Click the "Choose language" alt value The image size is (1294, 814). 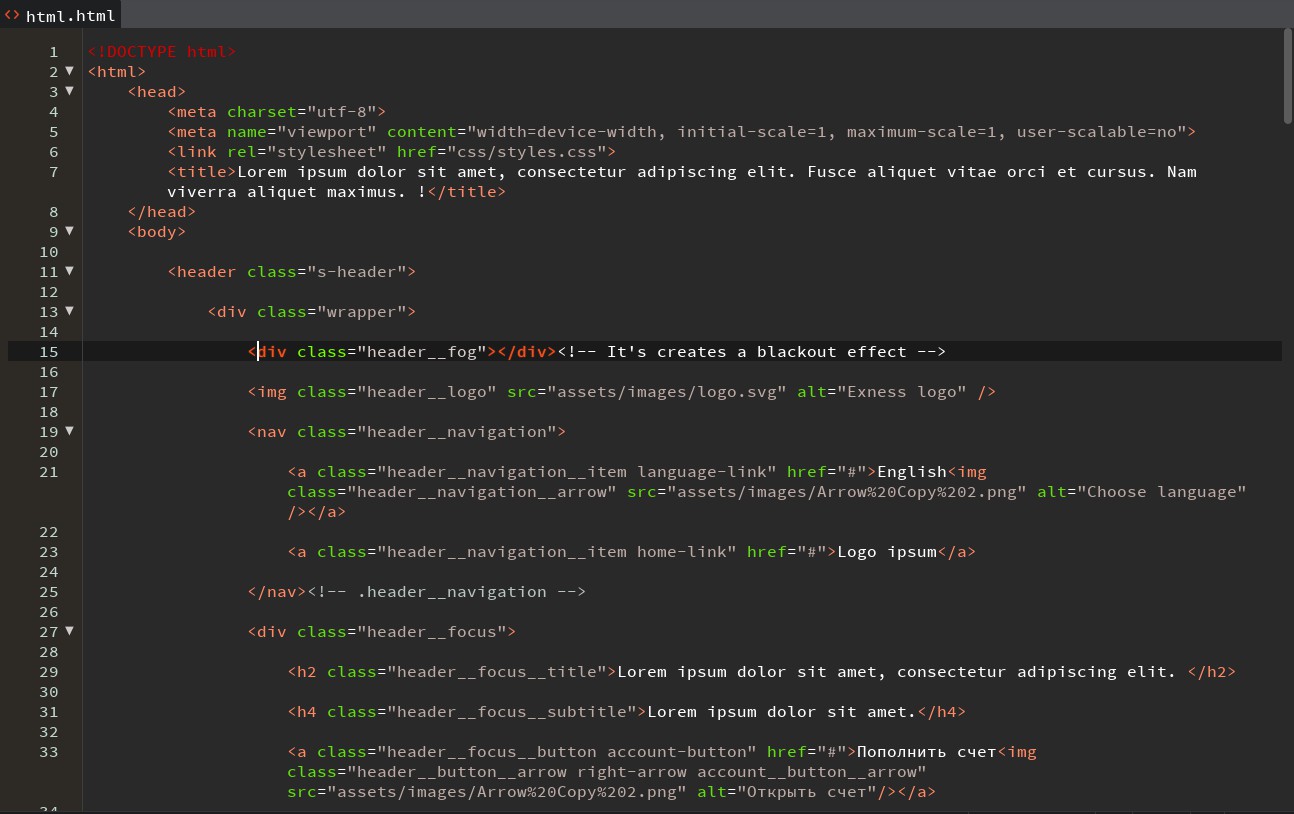[x=1161, y=492]
